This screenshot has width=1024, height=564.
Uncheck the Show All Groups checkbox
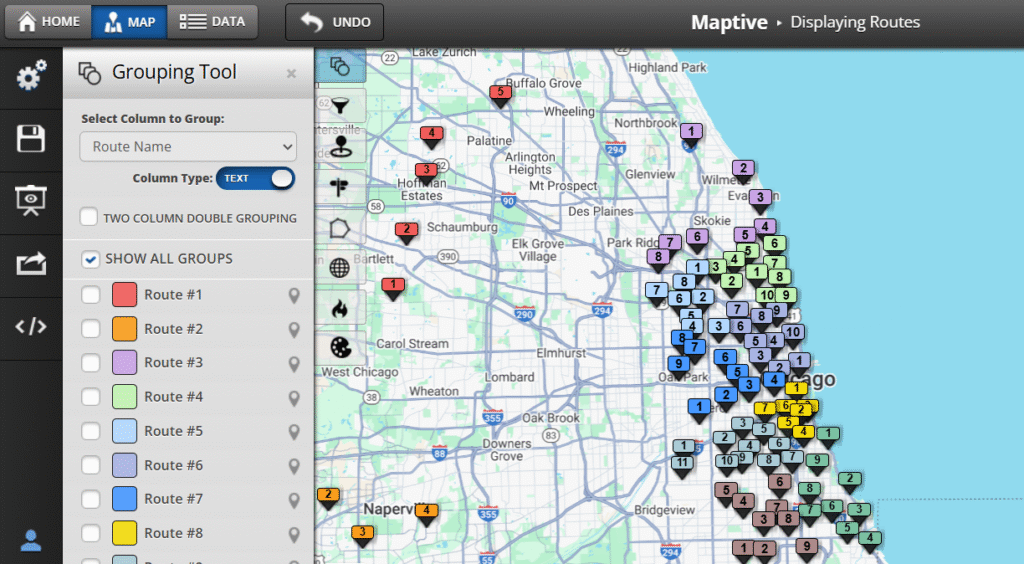tap(90, 259)
